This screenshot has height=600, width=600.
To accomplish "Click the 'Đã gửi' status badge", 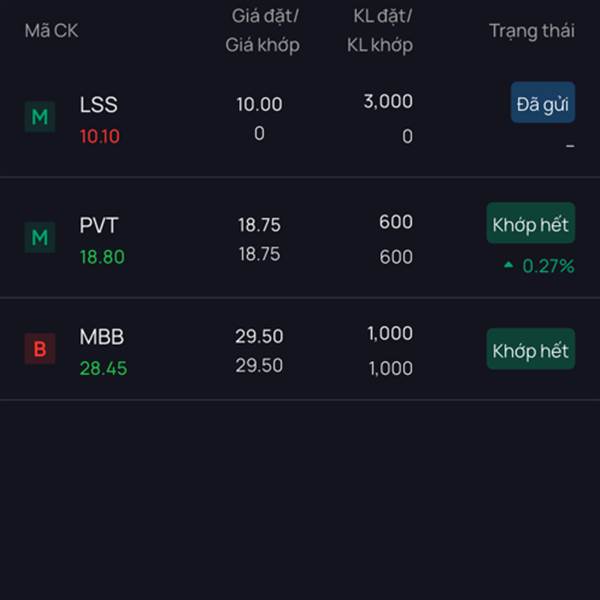I will pos(543,103).
